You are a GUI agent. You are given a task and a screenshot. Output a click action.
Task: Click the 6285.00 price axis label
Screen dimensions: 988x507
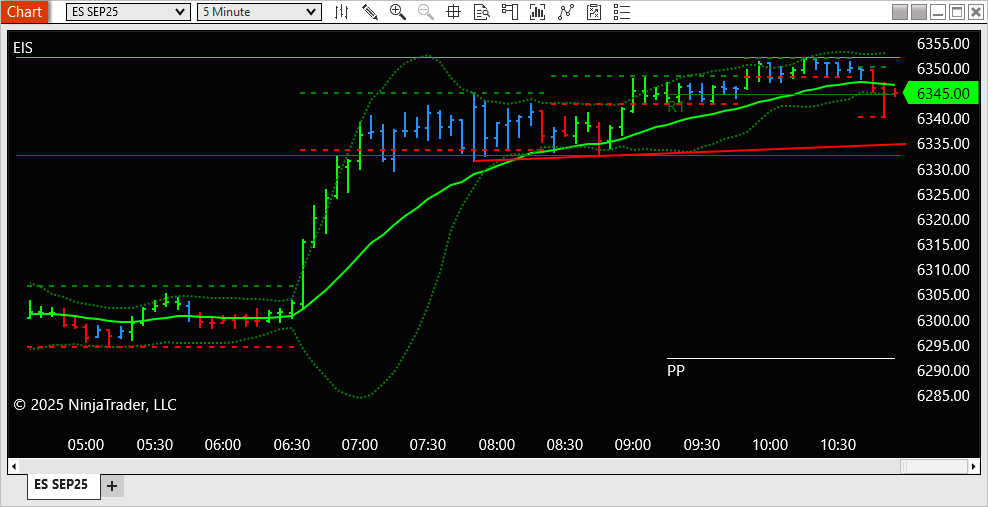[943, 396]
